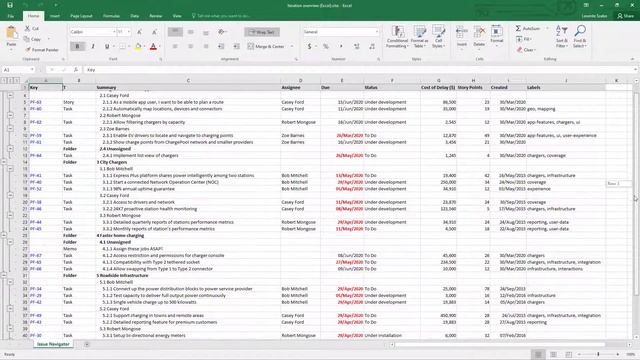The image size is (640, 360).
Task: Click the Insert Function fx icon
Action: (76, 70)
